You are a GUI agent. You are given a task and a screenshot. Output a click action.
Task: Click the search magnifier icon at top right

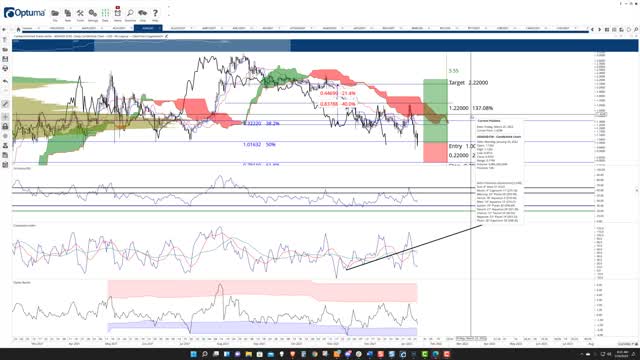pos(636,29)
